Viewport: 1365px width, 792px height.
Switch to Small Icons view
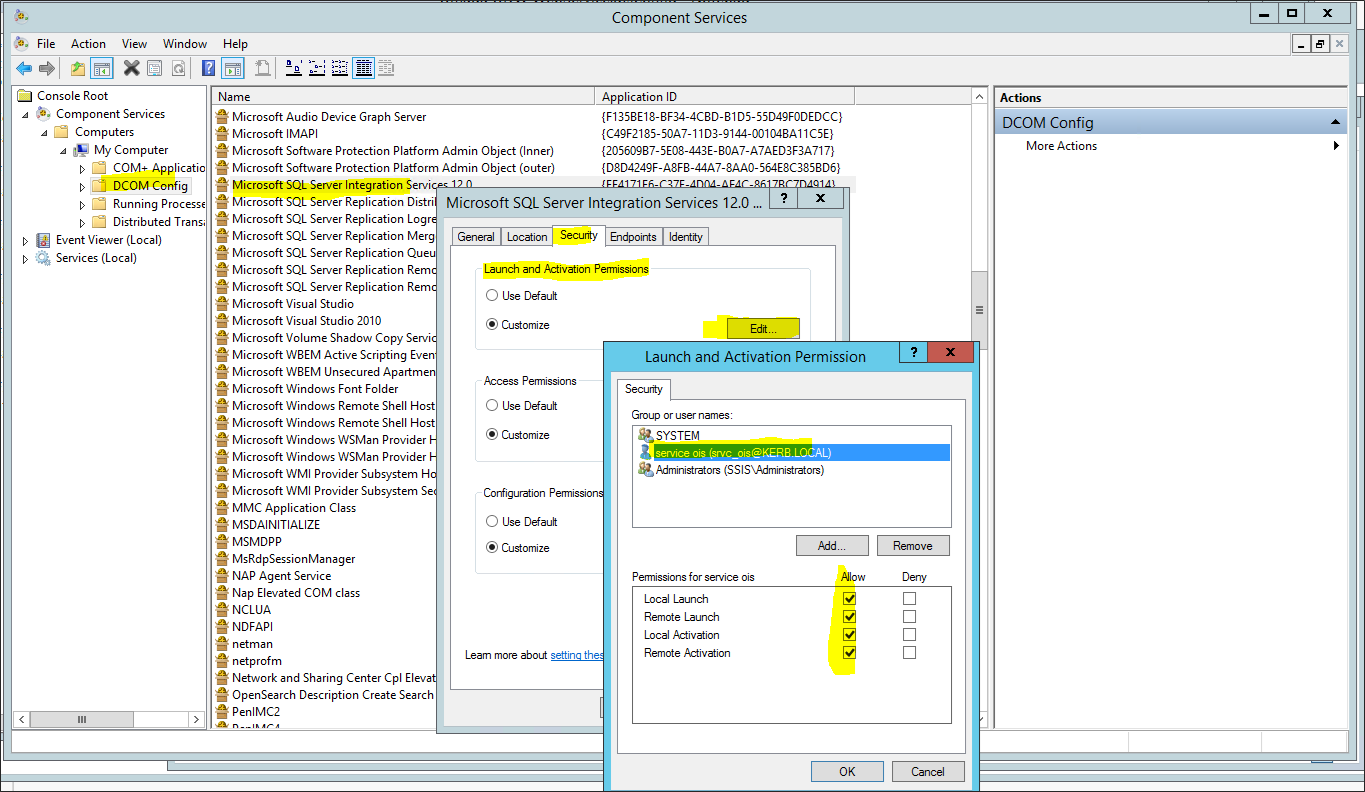coord(317,68)
